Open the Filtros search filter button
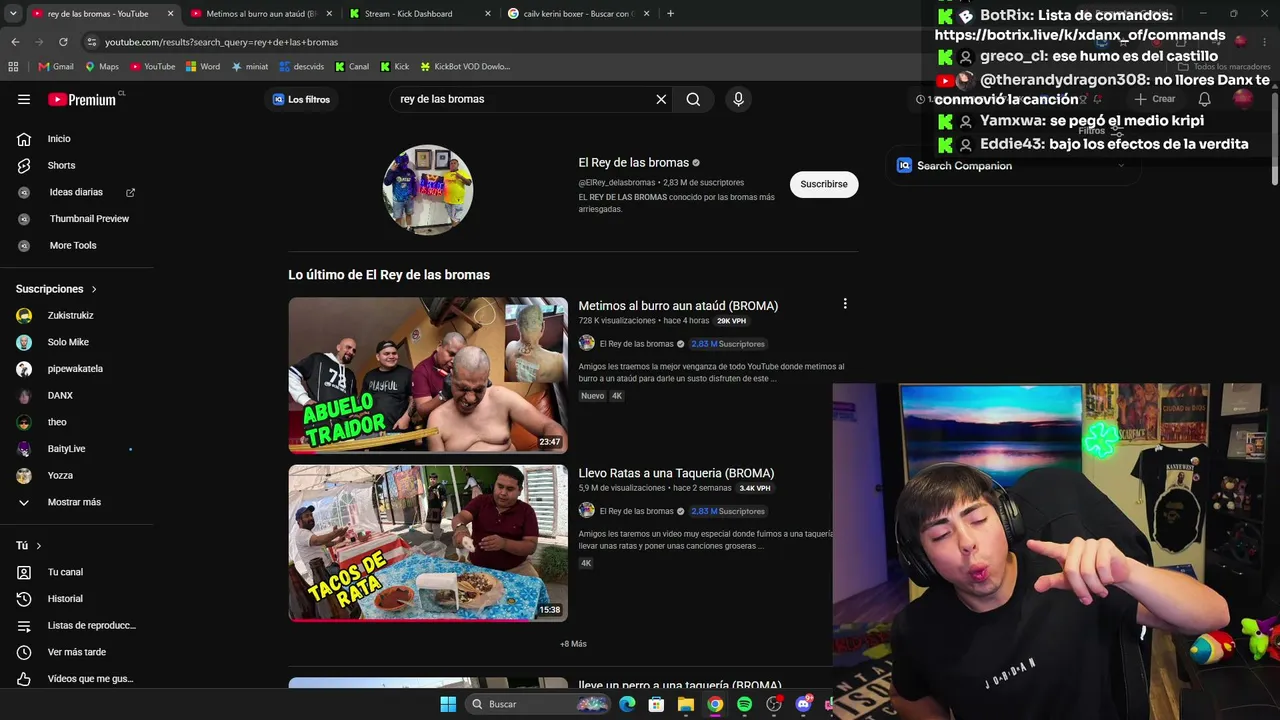The image size is (1280, 720). pyautogui.click(x=1100, y=131)
